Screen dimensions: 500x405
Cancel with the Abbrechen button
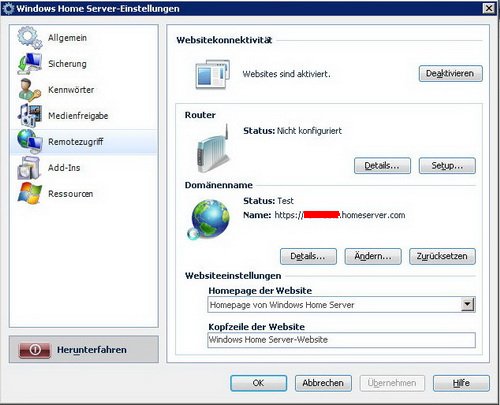pos(323,383)
